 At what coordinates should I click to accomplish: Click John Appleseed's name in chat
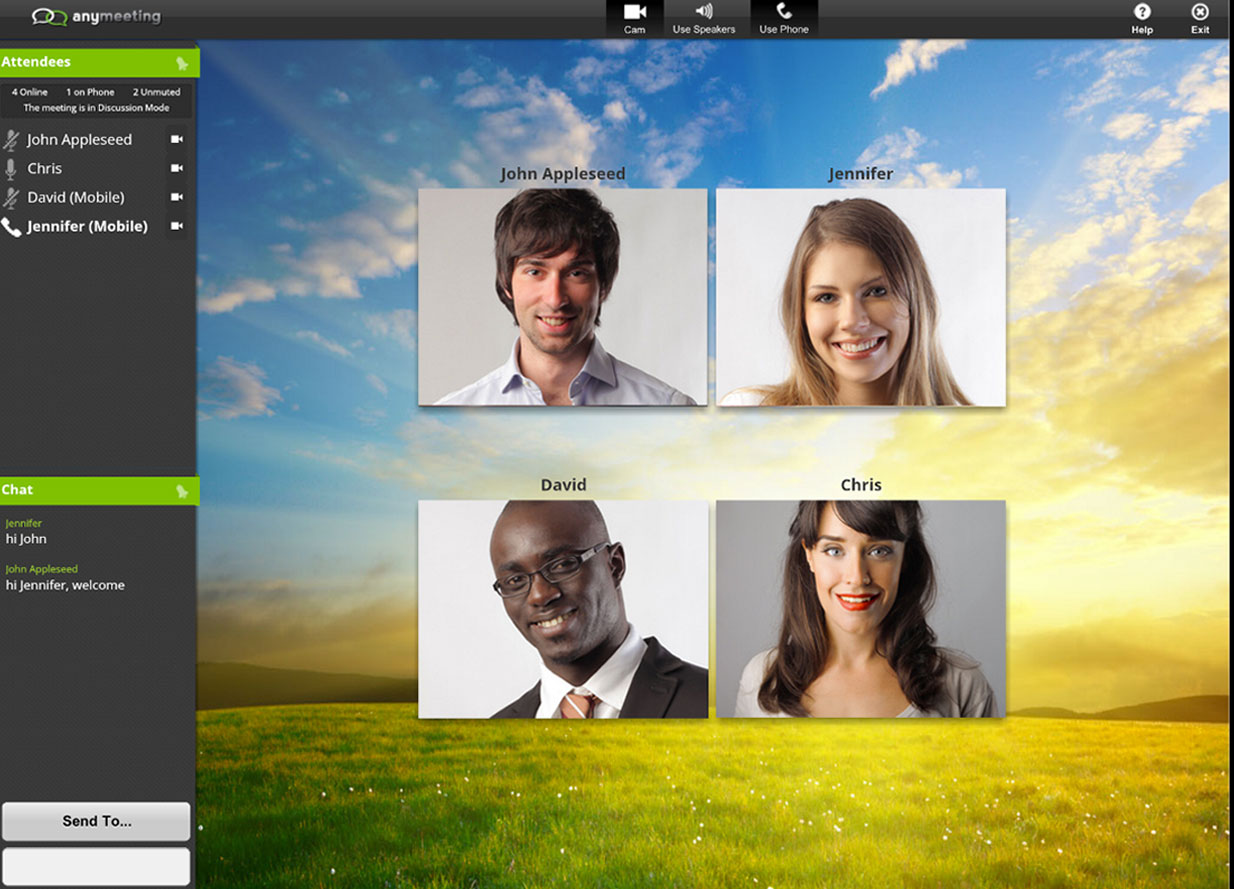click(x=41, y=569)
